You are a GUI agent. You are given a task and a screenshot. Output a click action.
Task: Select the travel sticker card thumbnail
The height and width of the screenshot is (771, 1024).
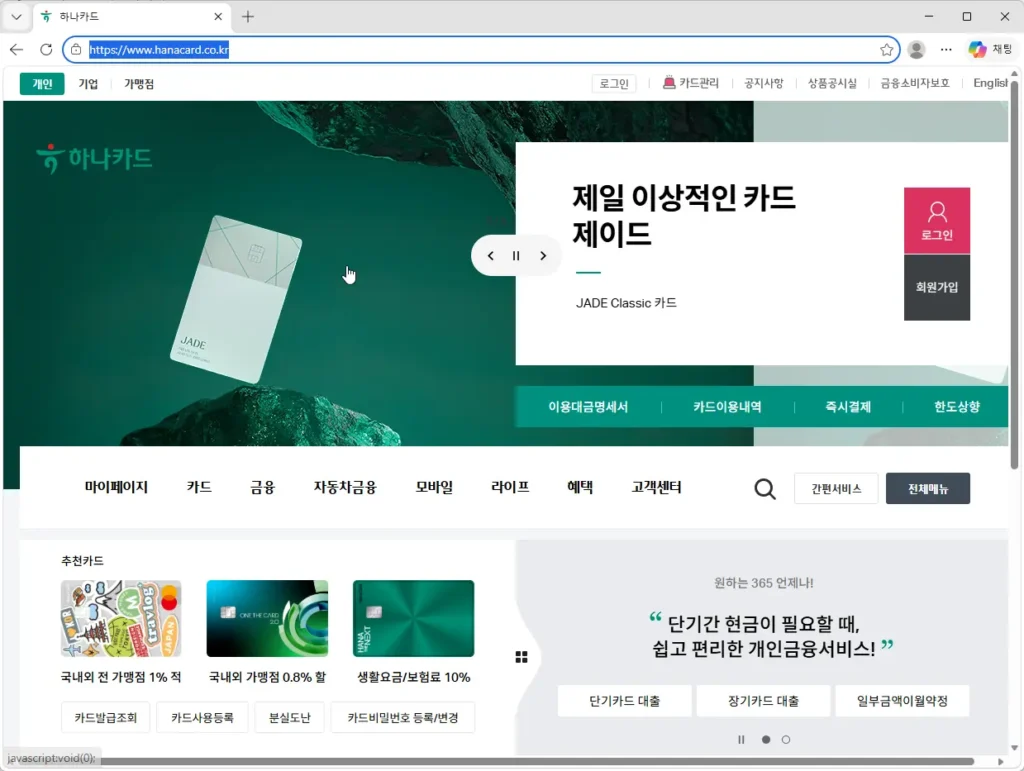pos(121,618)
